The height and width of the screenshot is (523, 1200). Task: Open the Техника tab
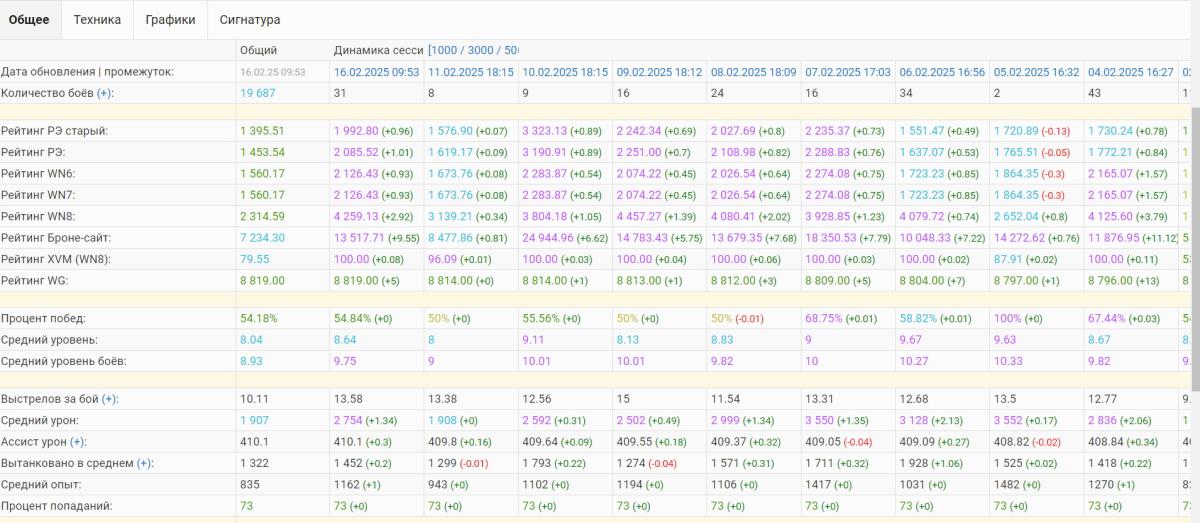(97, 19)
